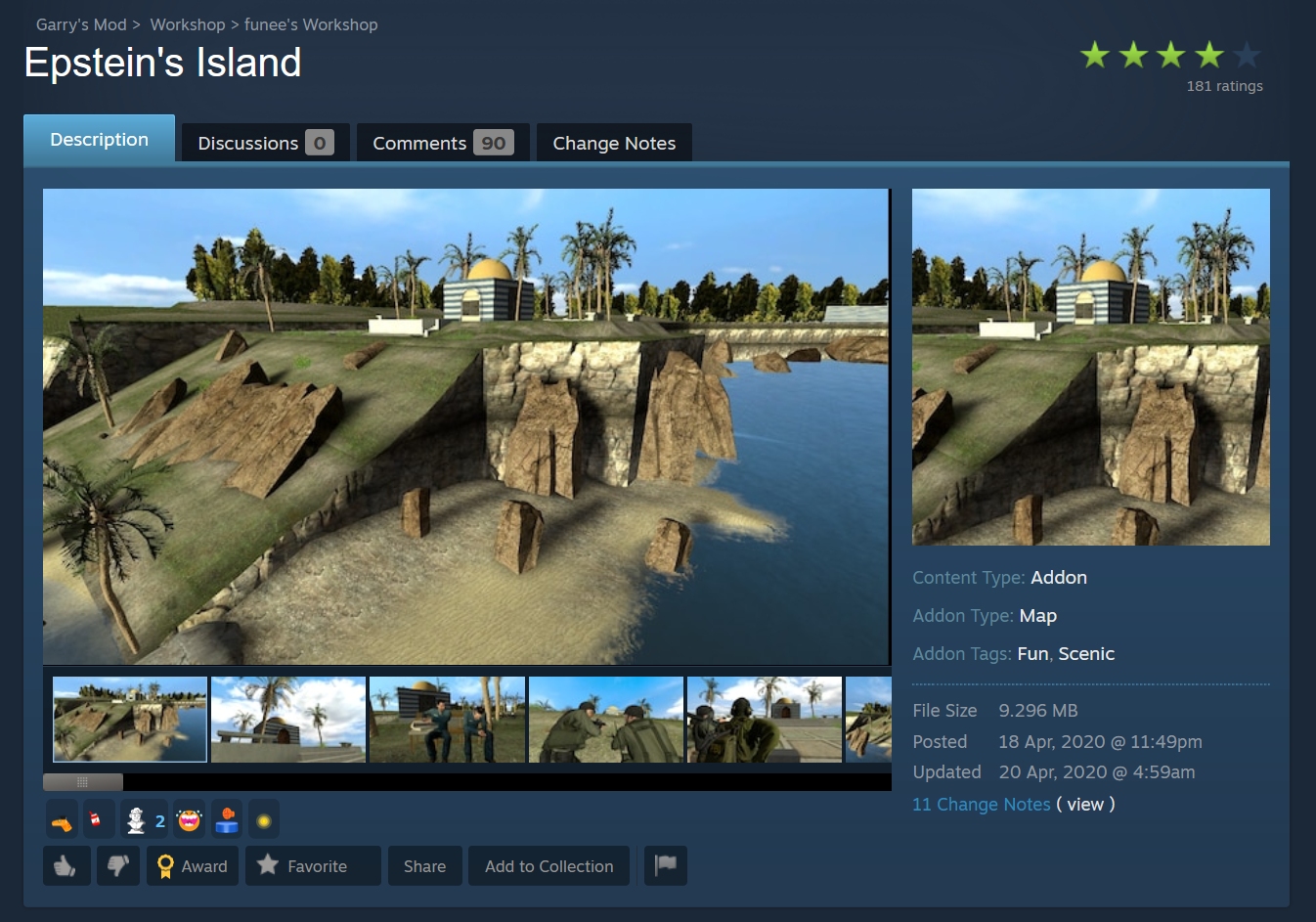Select the partially visible sixth thumbnail
1316x922 pixels.
click(868, 720)
